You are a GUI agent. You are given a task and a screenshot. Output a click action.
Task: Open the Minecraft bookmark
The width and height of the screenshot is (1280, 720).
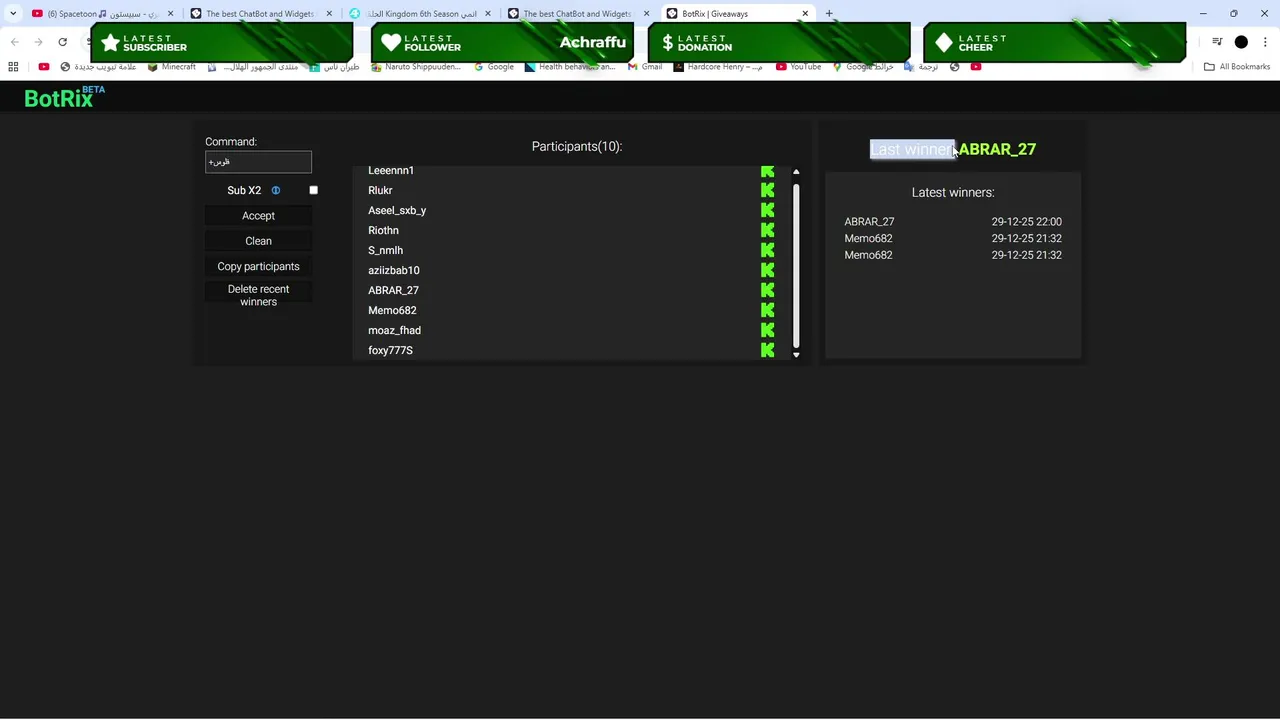pos(171,67)
